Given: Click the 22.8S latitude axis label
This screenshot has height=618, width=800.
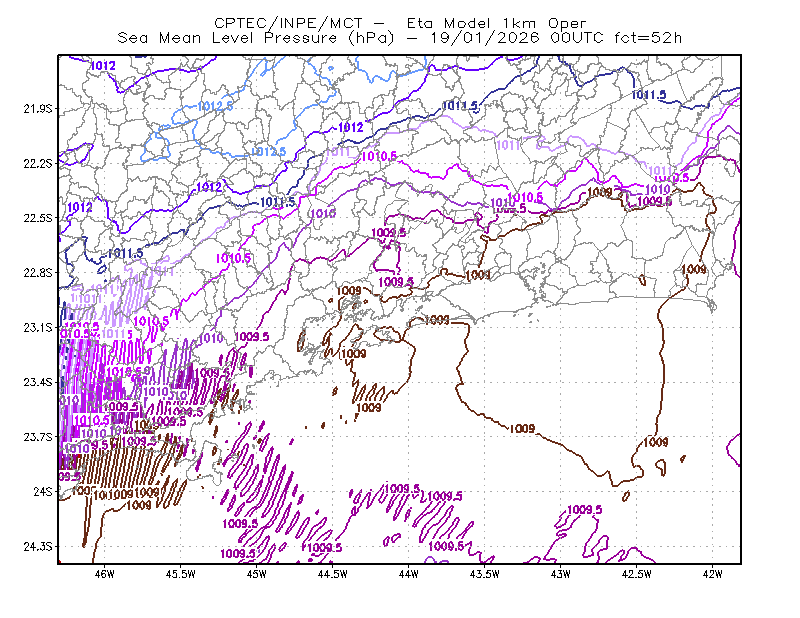Looking at the screenshot, I should pos(38,273).
